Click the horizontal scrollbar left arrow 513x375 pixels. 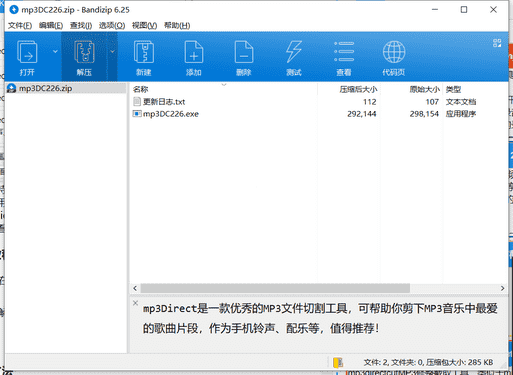pyautogui.click(x=135, y=288)
